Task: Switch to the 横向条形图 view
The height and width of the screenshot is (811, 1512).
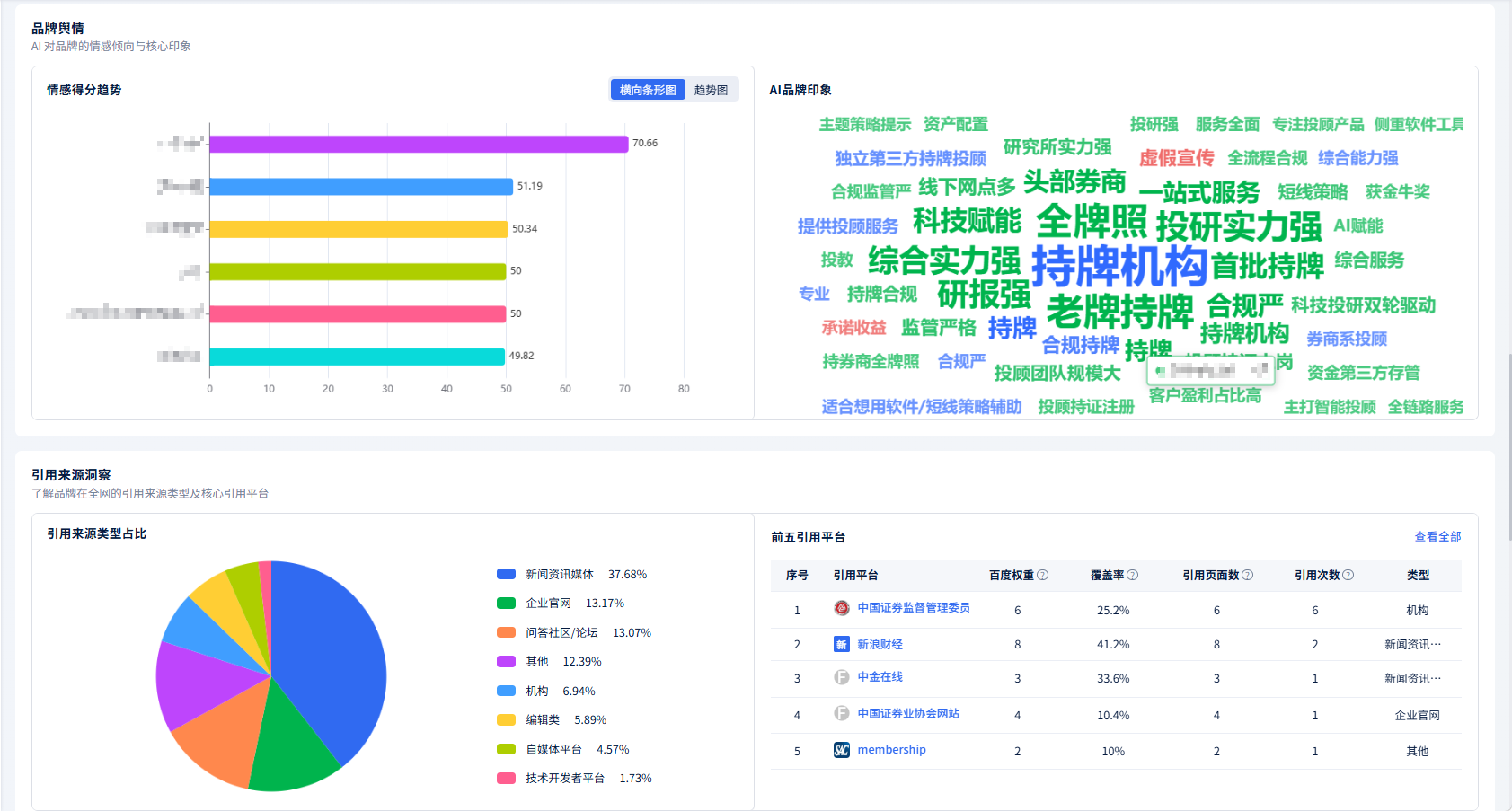Action: pos(648,90)
